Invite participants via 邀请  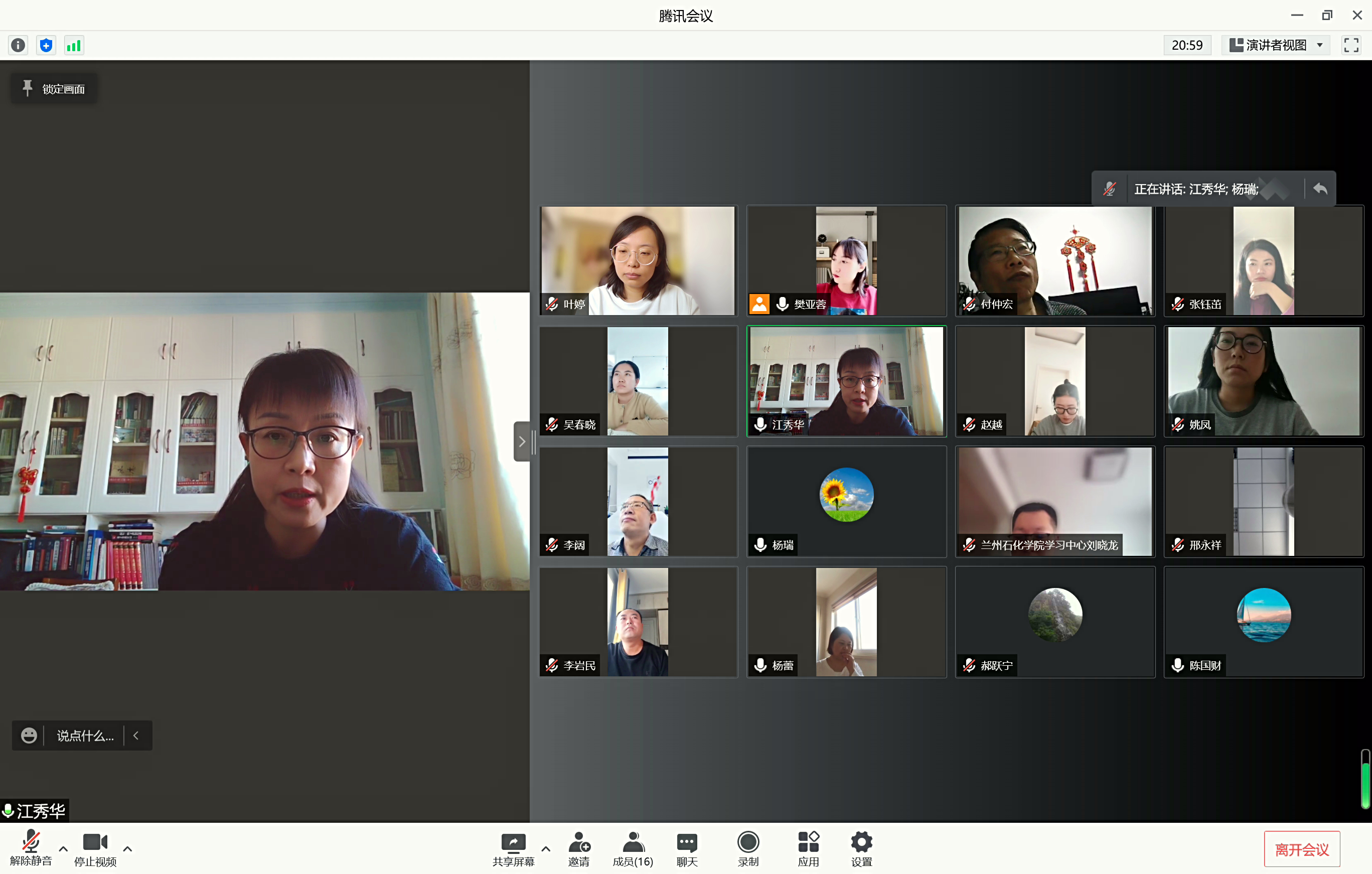click(579, 848)
